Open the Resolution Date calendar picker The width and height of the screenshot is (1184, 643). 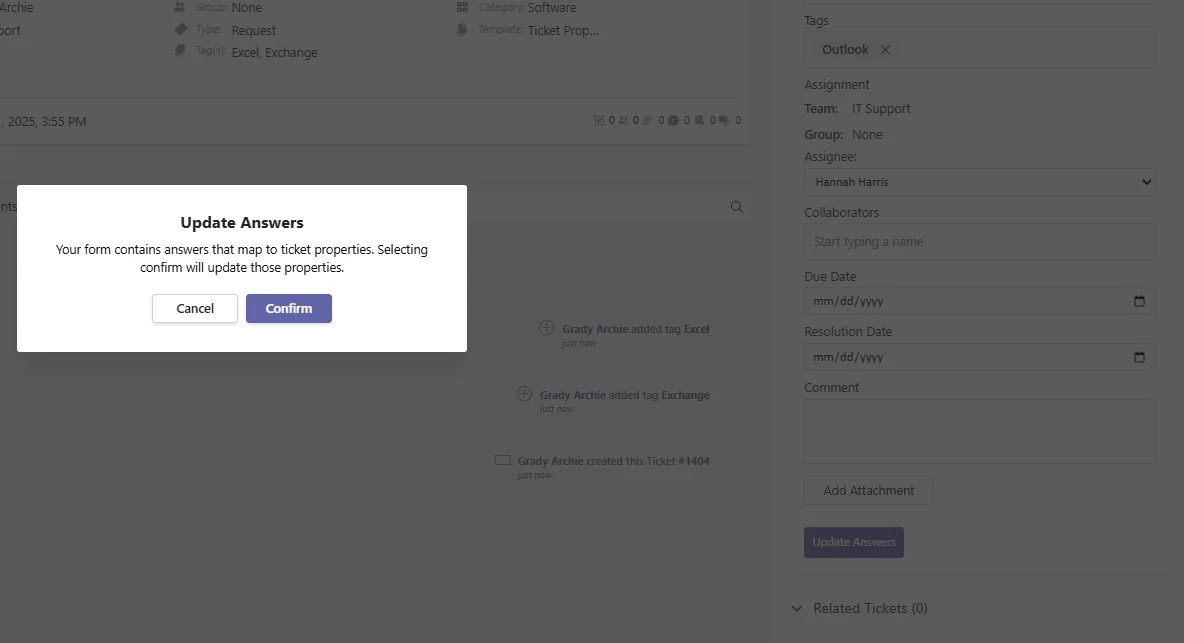(x=1139, y=357)
